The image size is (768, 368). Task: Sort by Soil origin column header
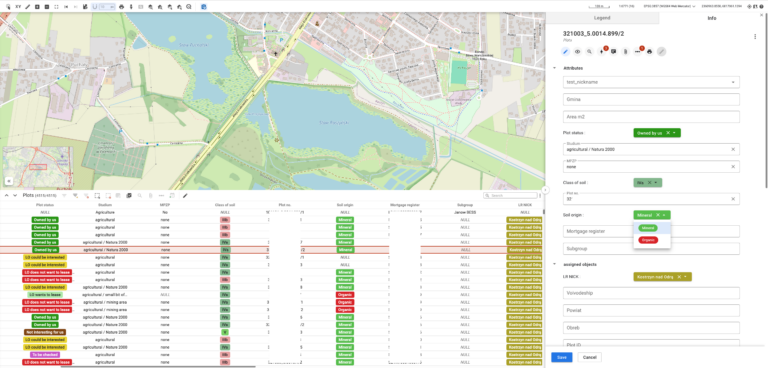point(345,205)
